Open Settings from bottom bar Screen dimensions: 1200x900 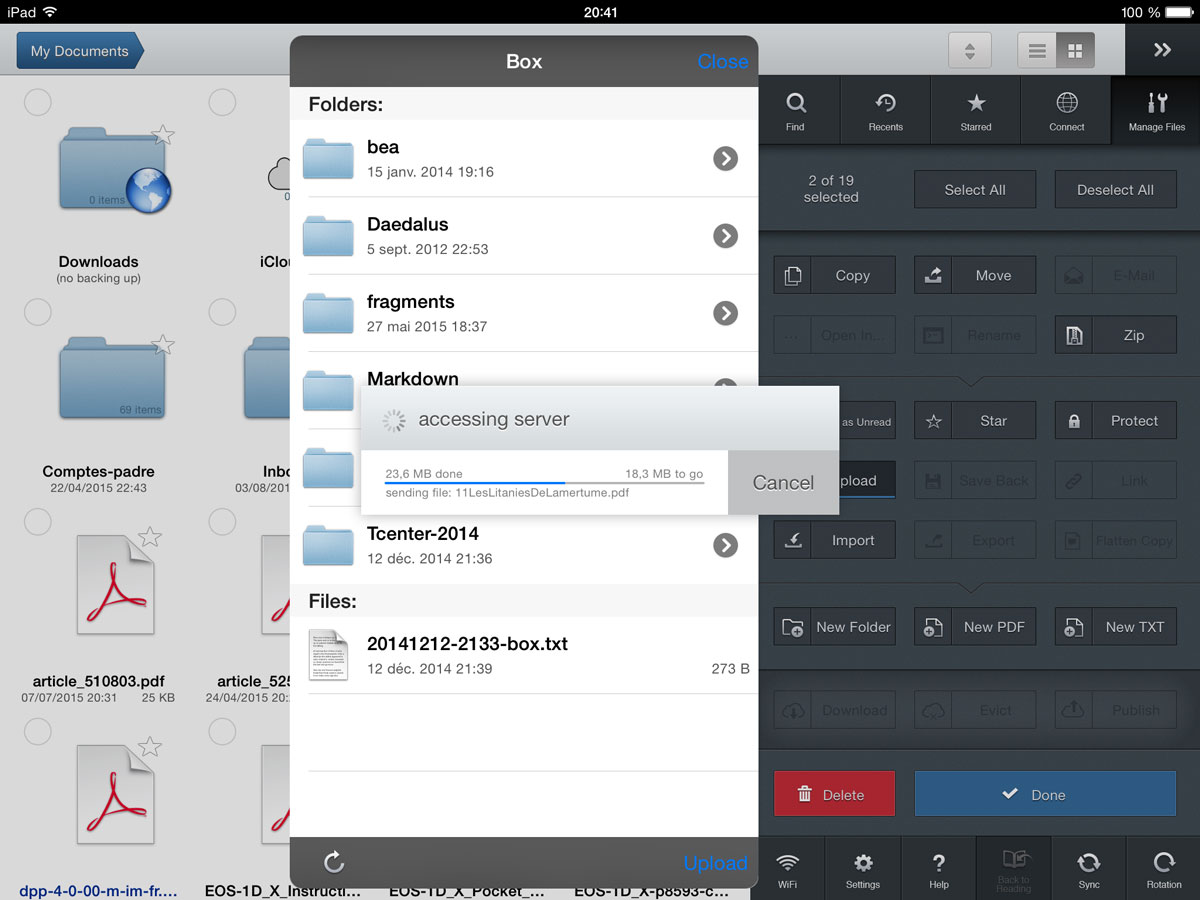[863, 869]
